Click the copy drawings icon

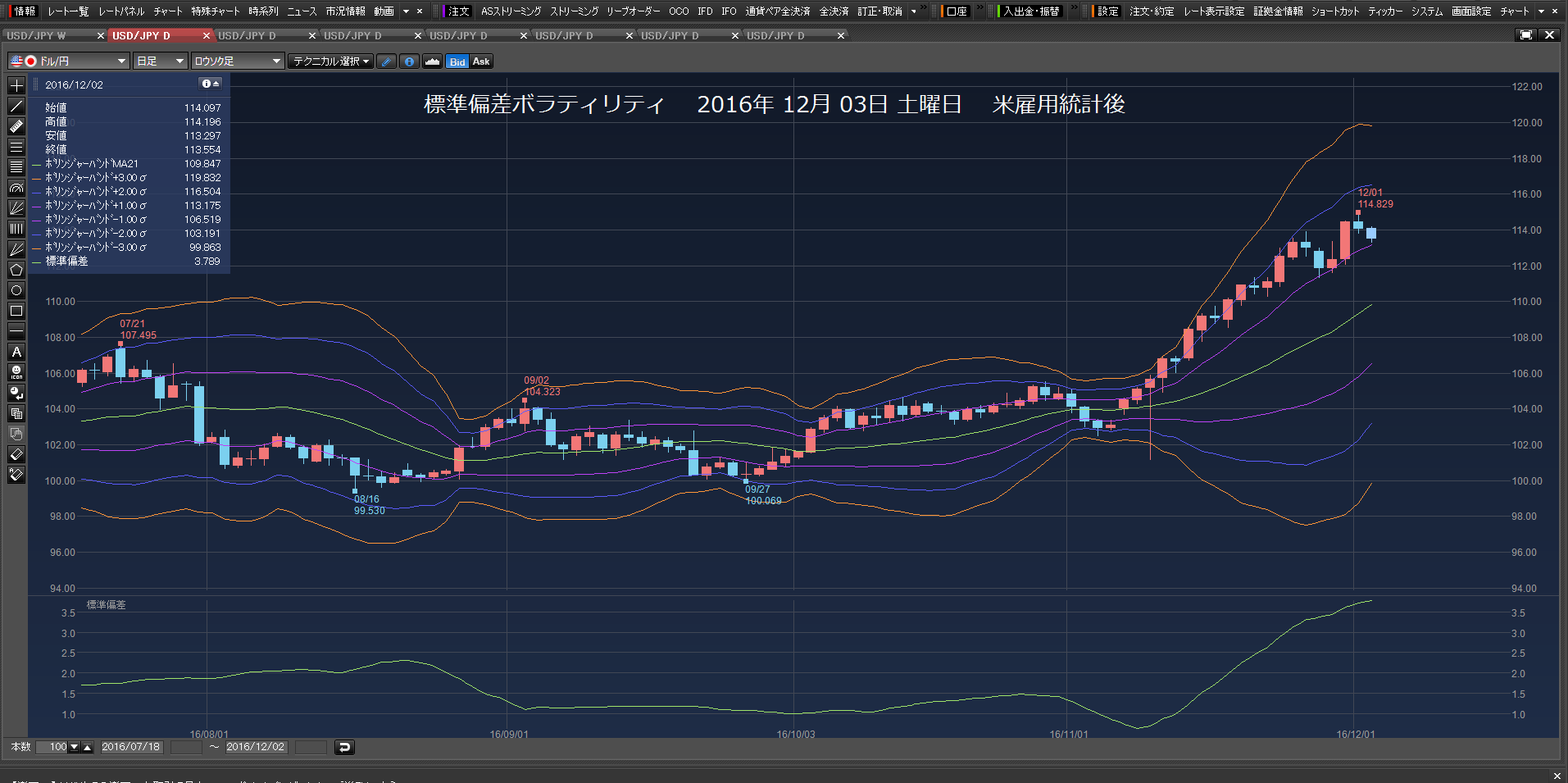tap(16, 413)
